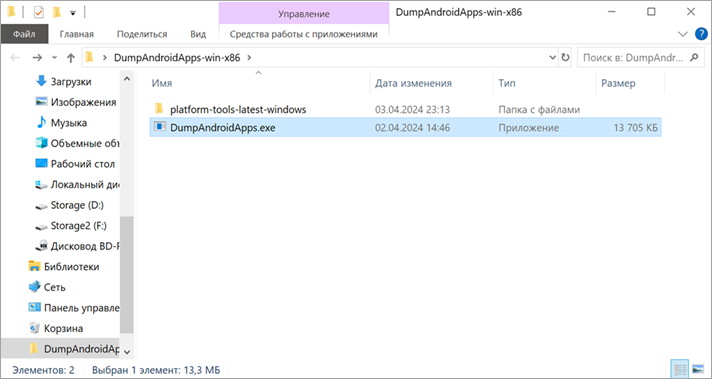Open Библиотеки in the navigation pane
Screen dimensions: 712x379
pyautogui.click(x=71, y=266)
